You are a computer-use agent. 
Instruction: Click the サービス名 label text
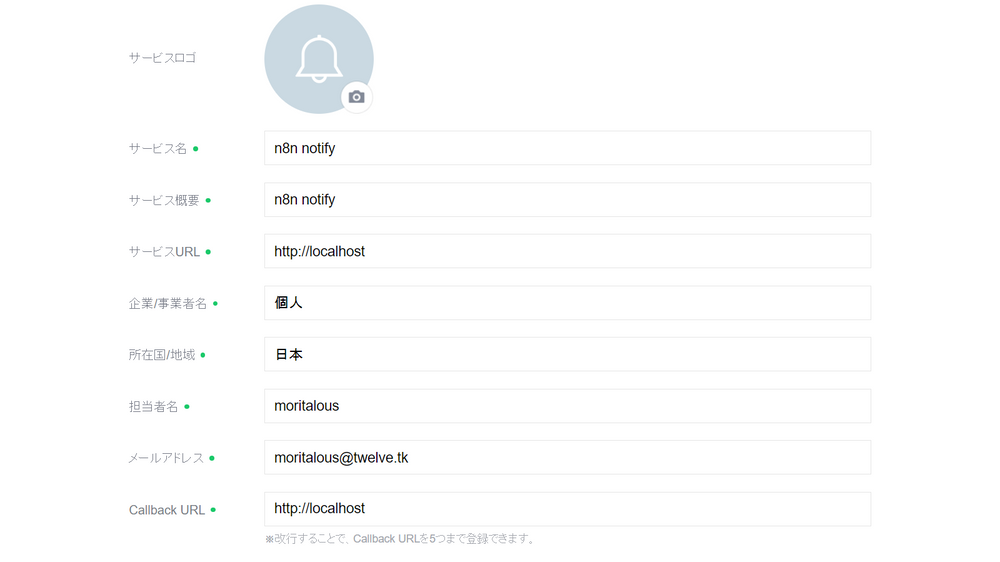click(158, 149)
